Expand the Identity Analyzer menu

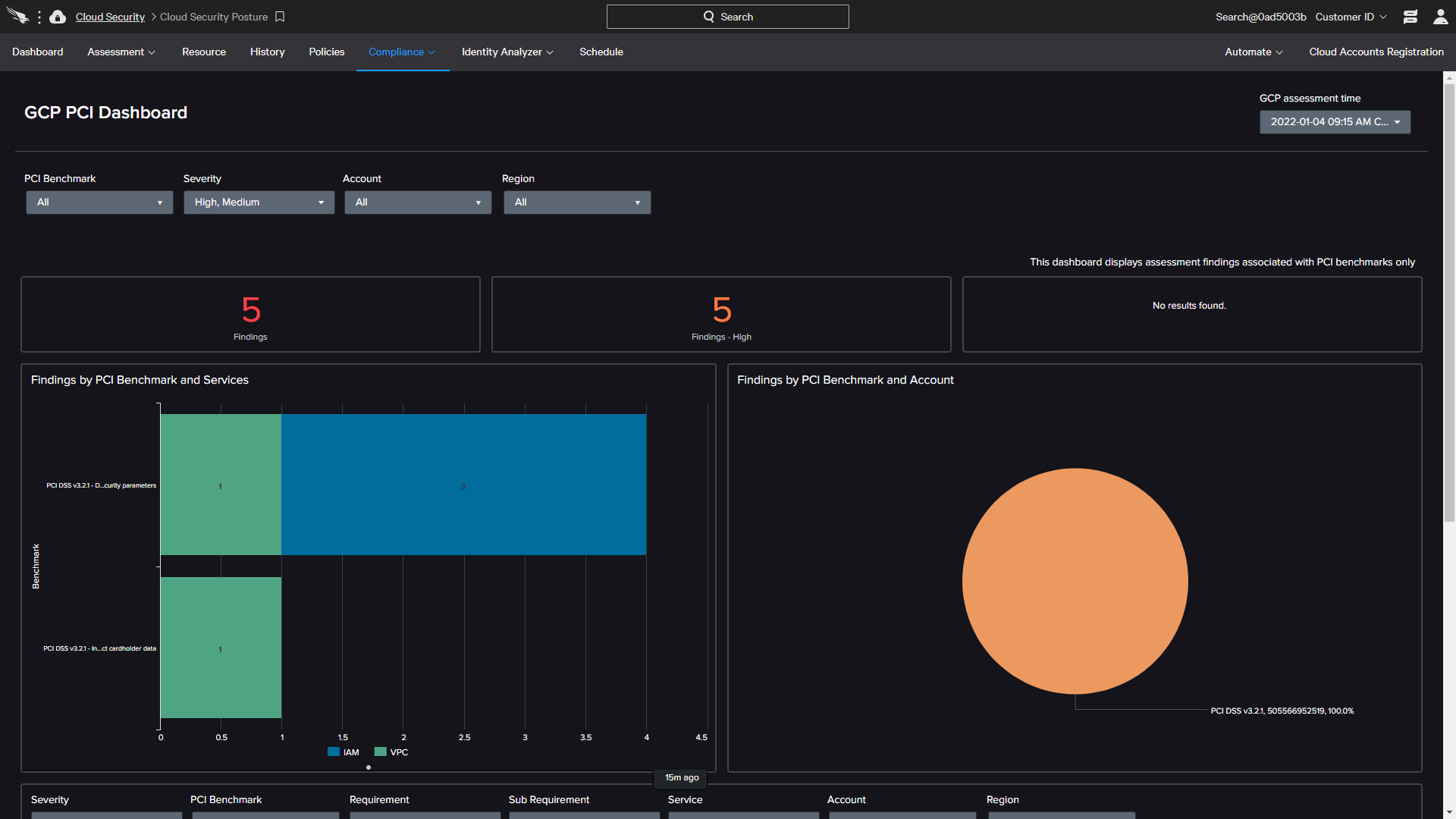(x=507, y=52)
